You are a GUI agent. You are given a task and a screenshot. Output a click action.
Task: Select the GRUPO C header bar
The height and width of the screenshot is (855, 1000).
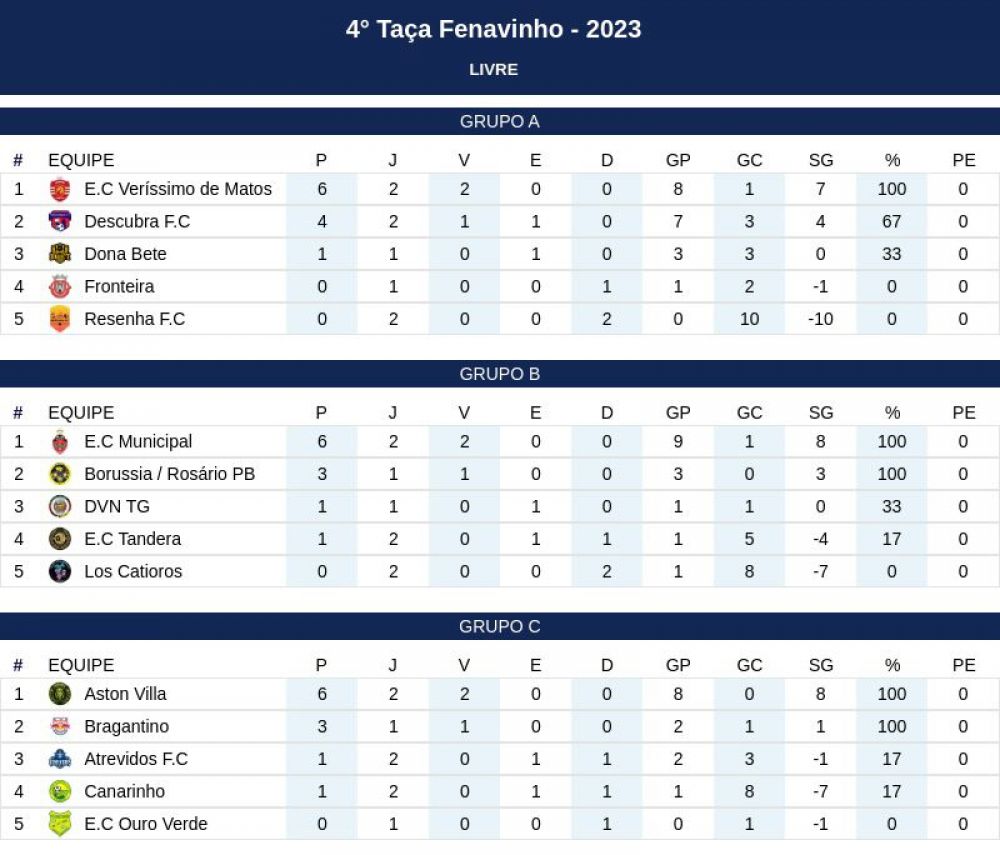500,626
